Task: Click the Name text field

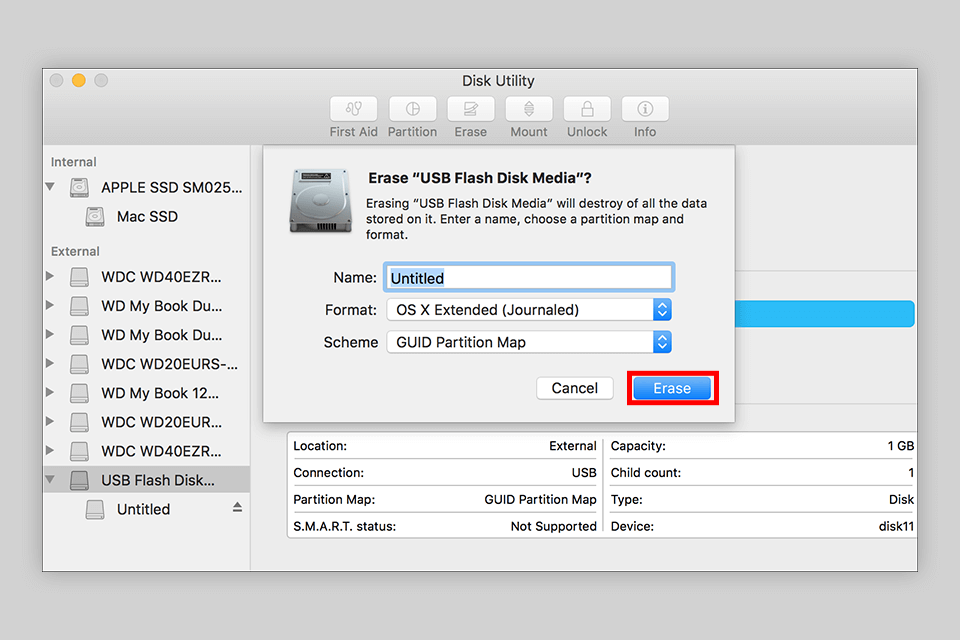Action: coord(528,278)
